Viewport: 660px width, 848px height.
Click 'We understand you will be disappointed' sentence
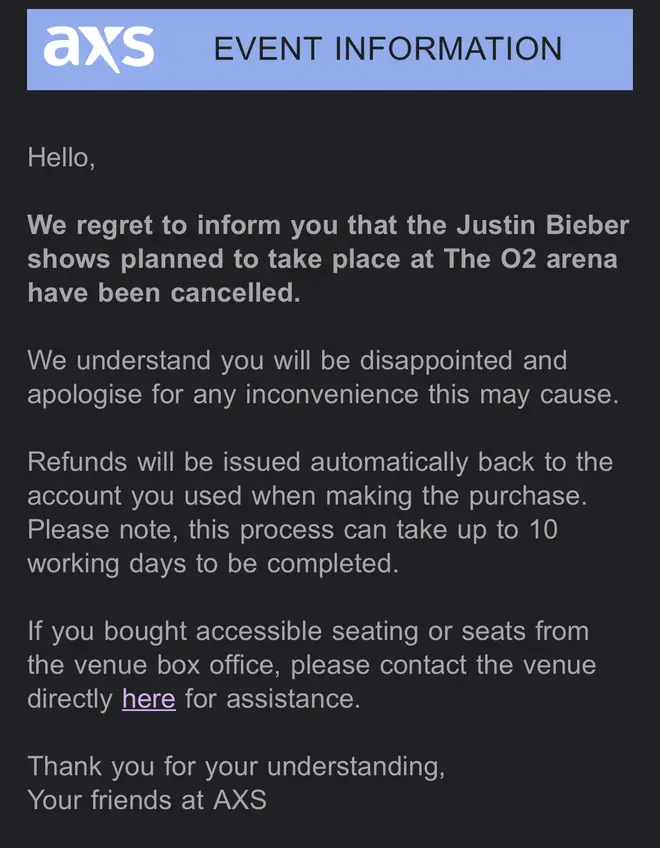(x=297, y=361)
